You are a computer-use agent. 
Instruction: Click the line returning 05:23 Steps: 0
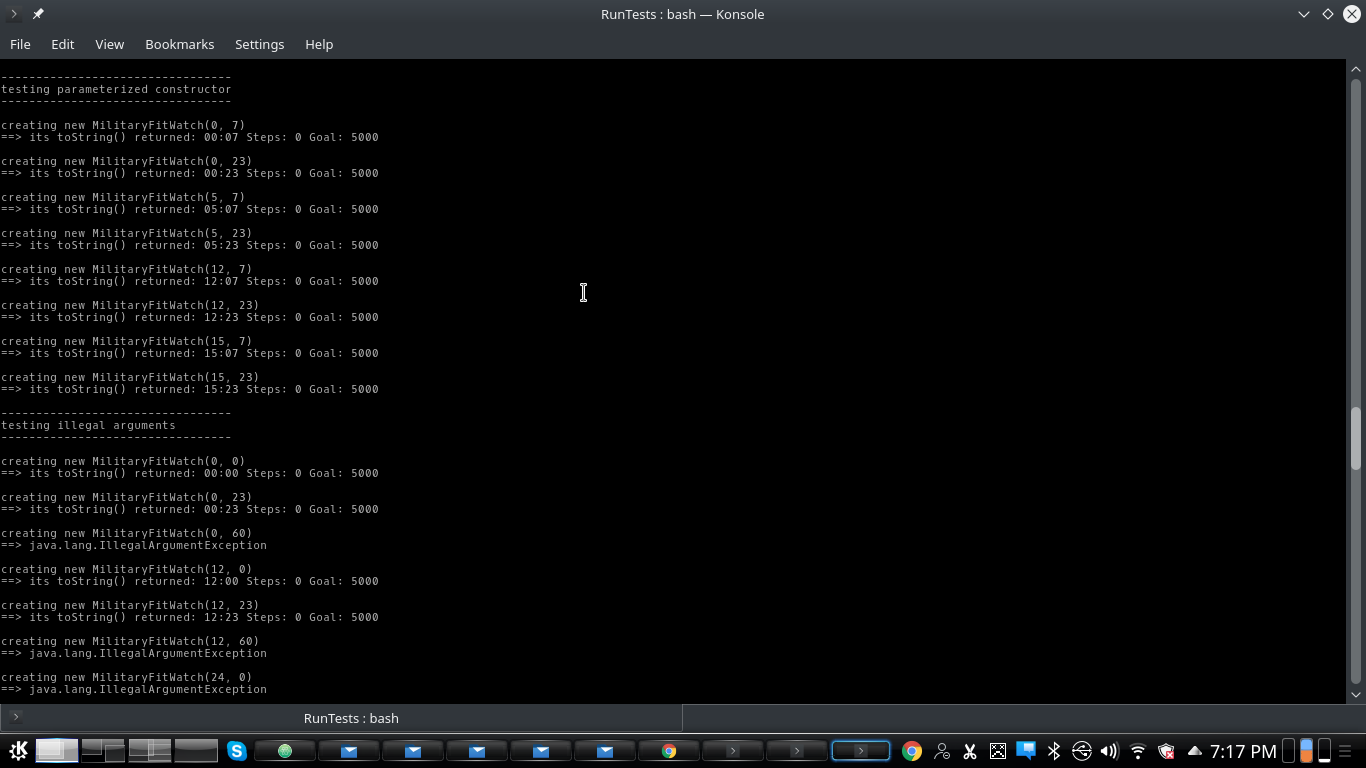190,245
